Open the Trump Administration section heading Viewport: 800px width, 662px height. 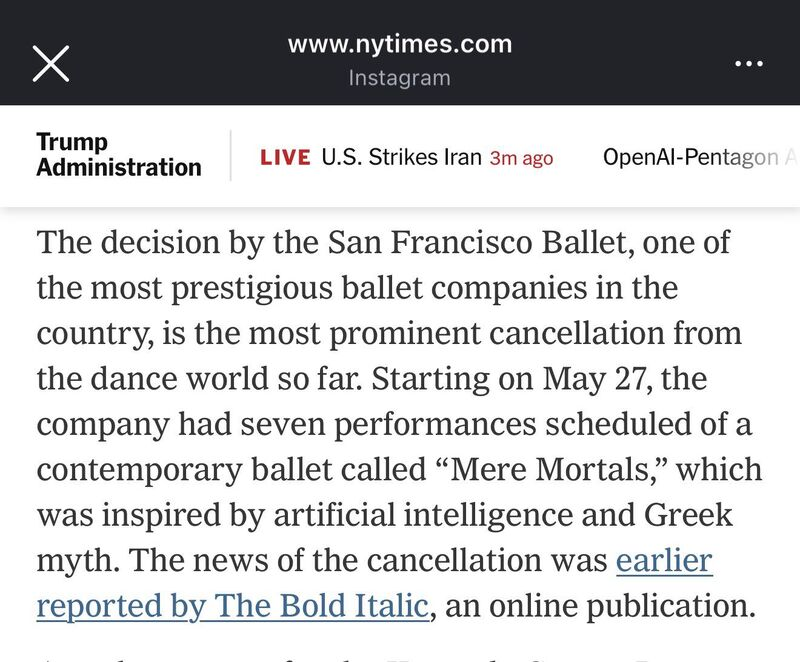coord(118,155)
